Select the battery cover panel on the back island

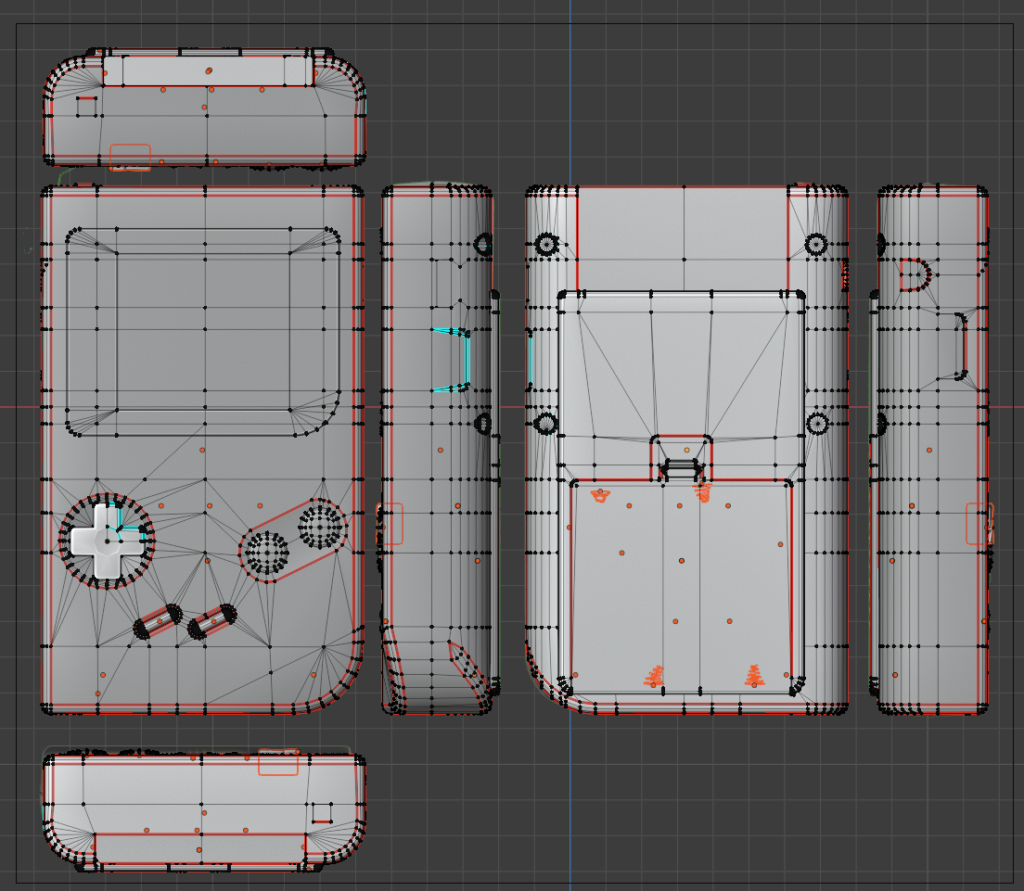tap(681, 586)
